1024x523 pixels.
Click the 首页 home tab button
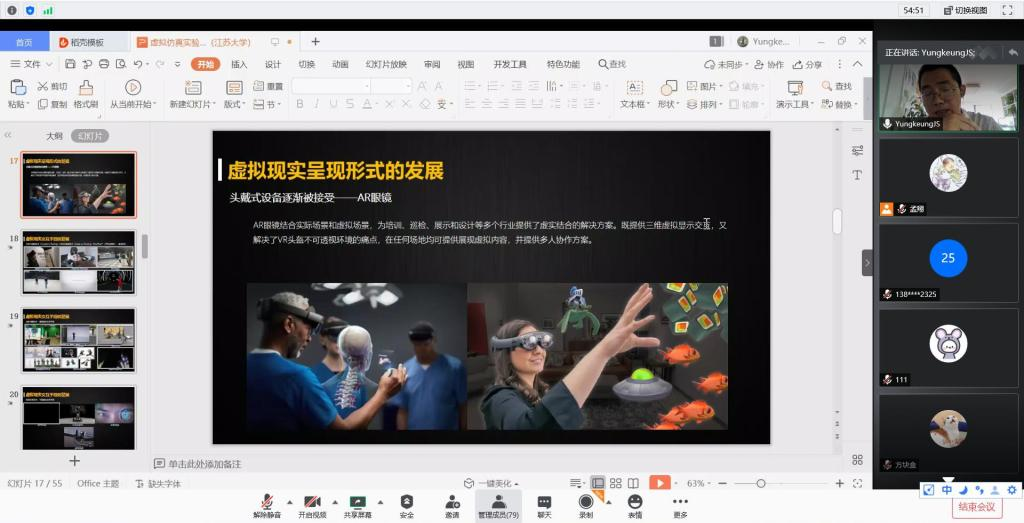(x=24, y=42)
